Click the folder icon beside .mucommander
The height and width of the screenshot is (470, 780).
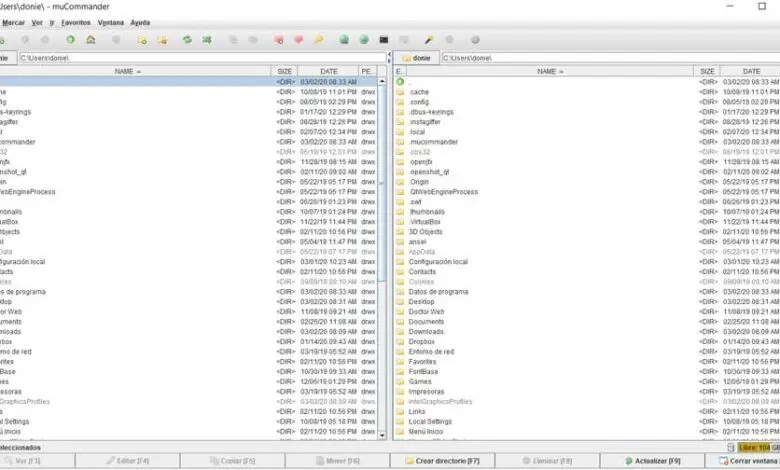point(400,142)
